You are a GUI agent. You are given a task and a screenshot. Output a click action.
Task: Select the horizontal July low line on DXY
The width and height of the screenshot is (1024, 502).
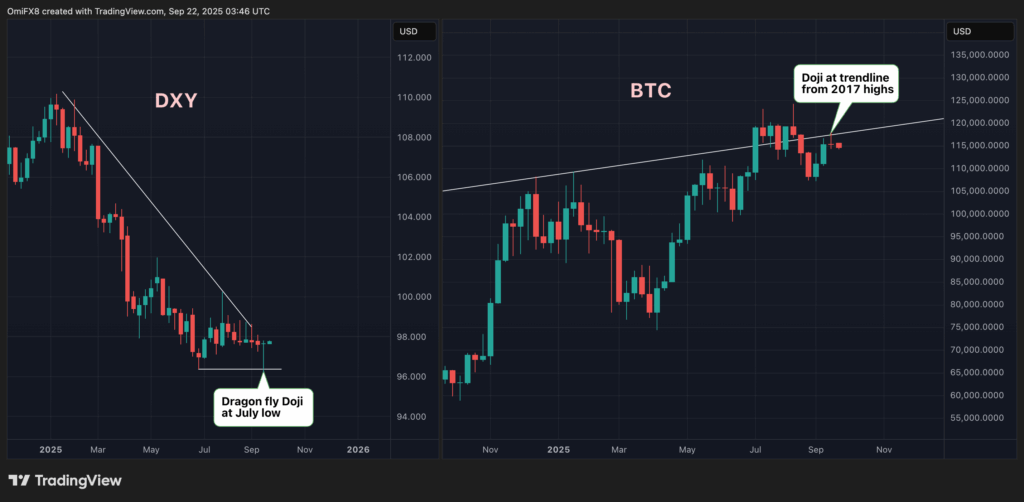pos(240,369)
